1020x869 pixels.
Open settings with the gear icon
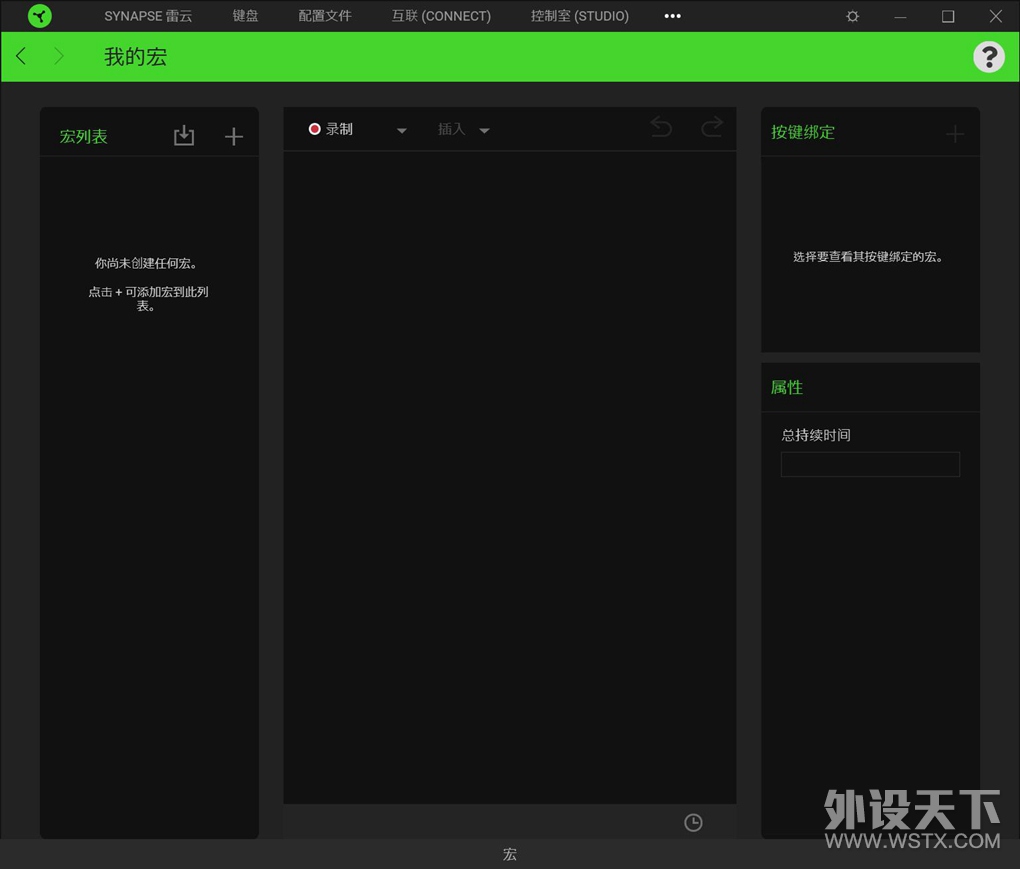click(852, 16)
